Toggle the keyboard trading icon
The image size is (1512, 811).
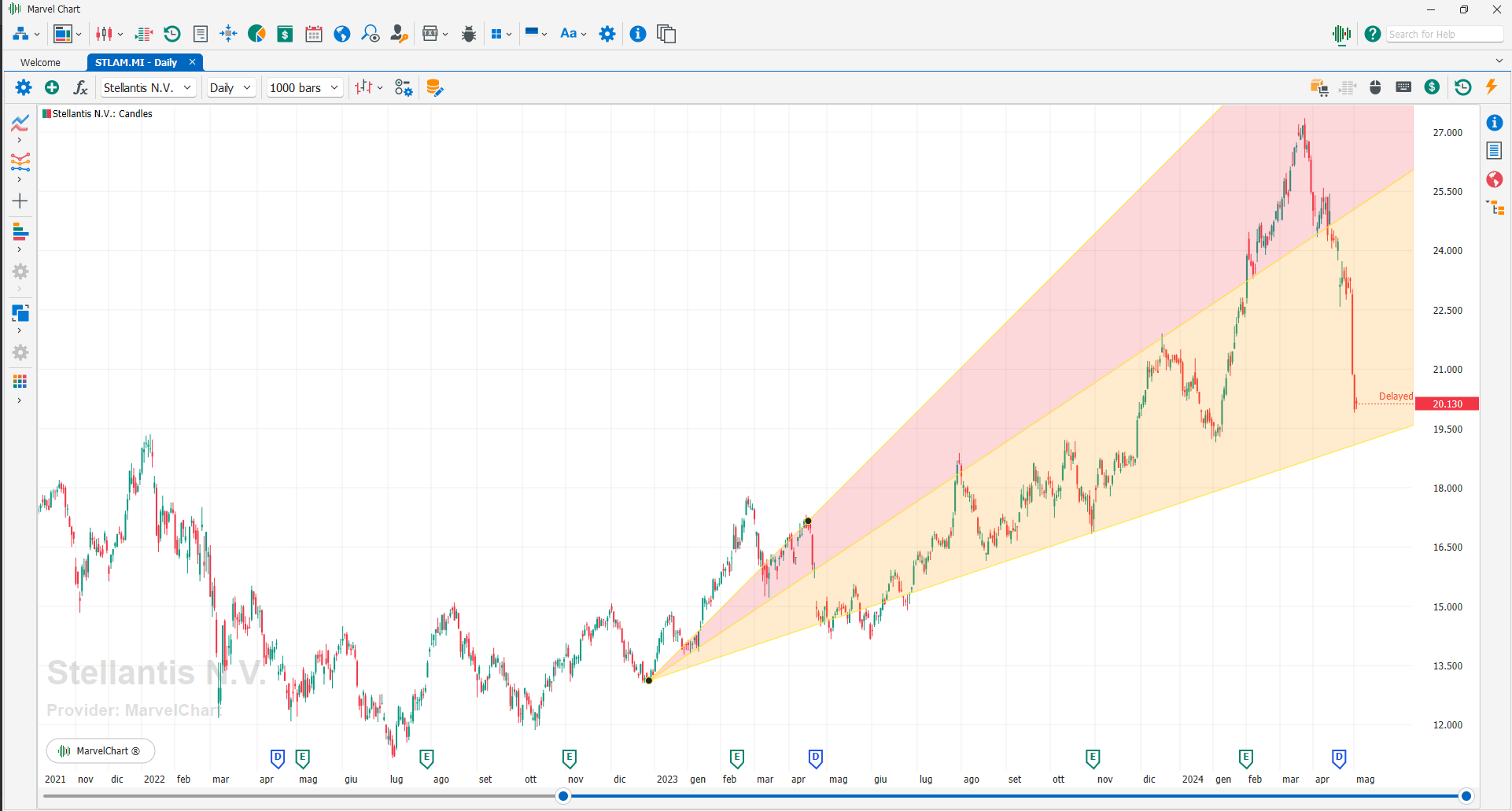[x=1403, y=87]
